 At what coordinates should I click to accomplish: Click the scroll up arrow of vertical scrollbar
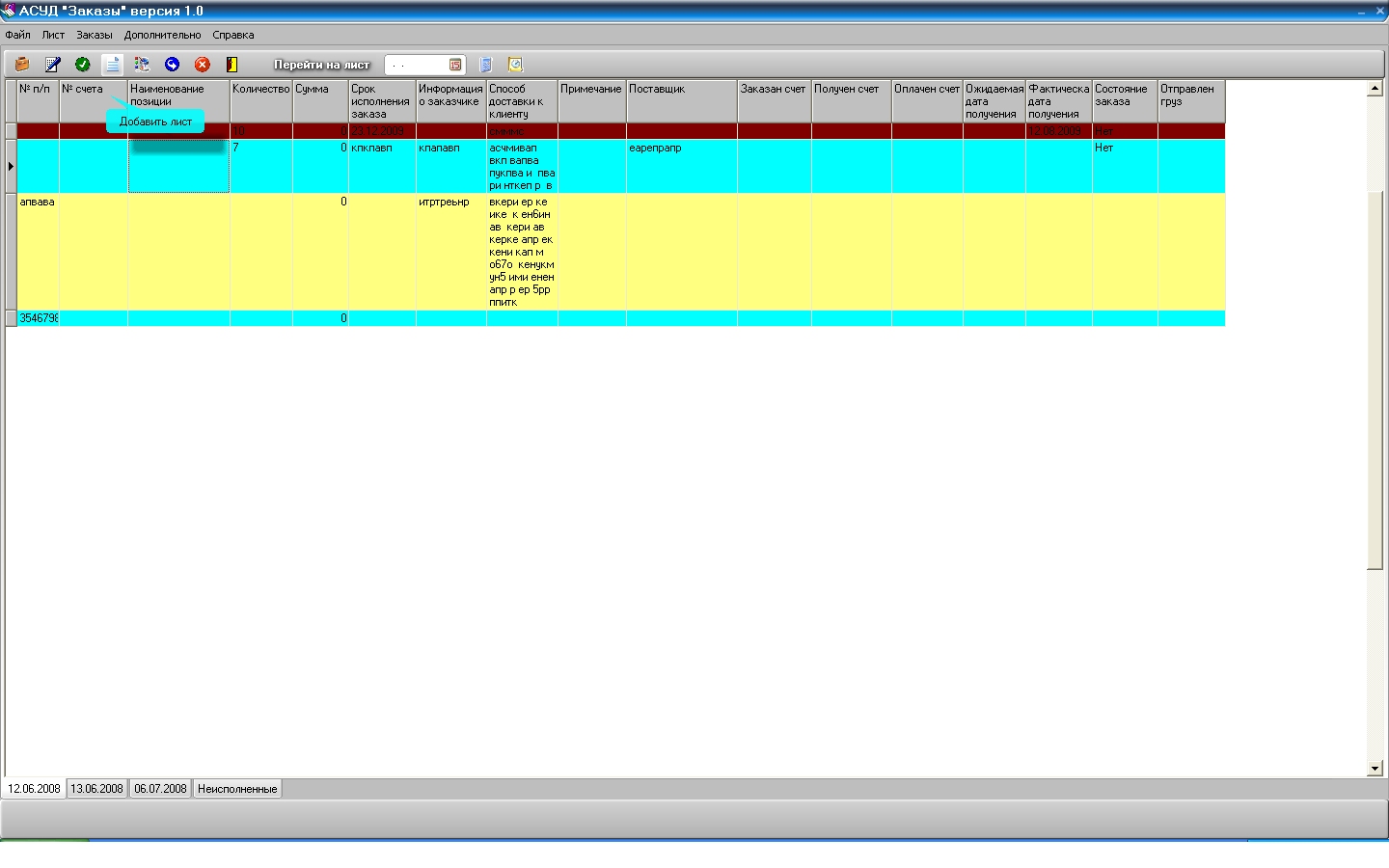tap(1375, 89)
